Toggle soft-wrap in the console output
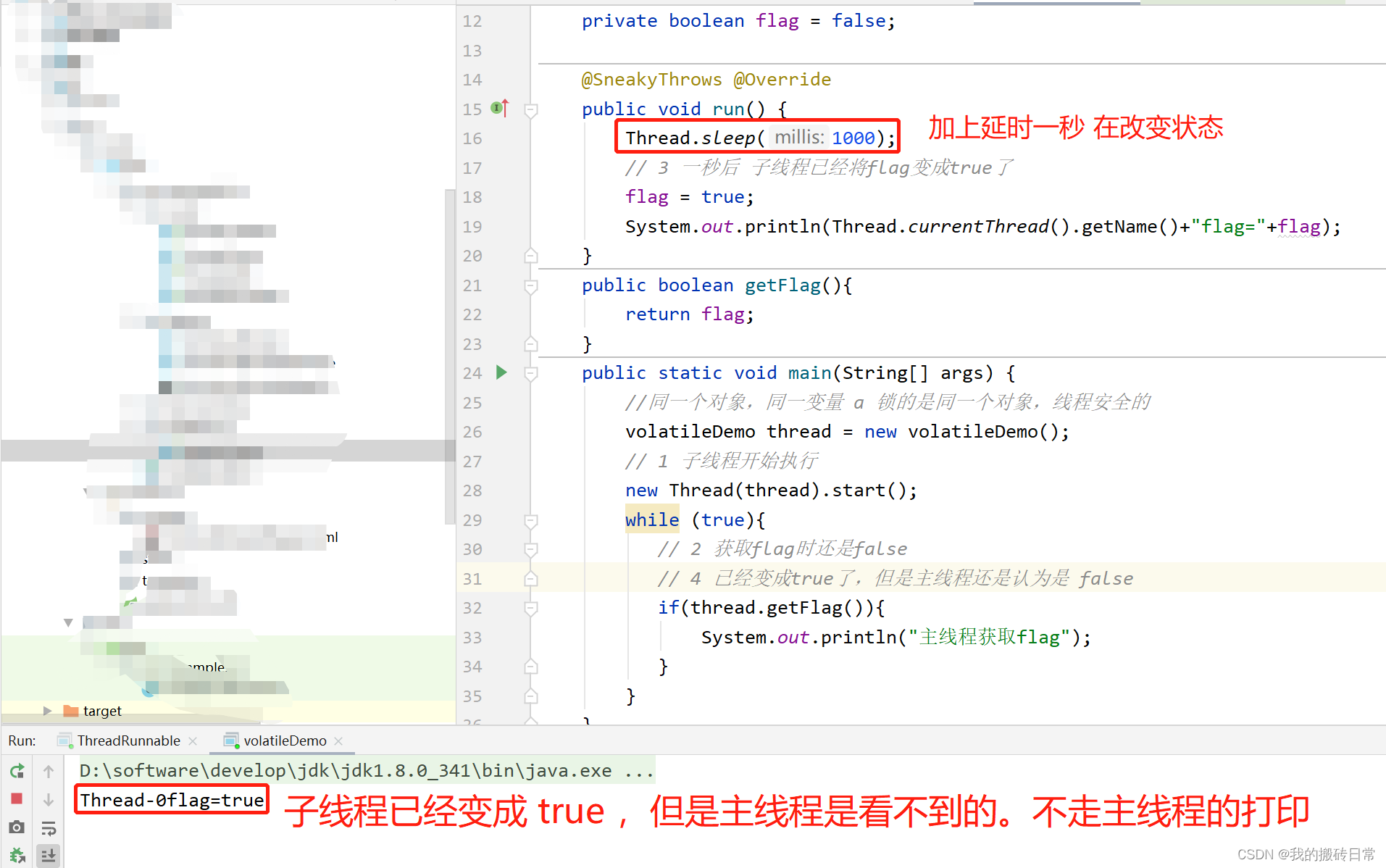This screenshot has height=868, width=1386. pos(49,827)
